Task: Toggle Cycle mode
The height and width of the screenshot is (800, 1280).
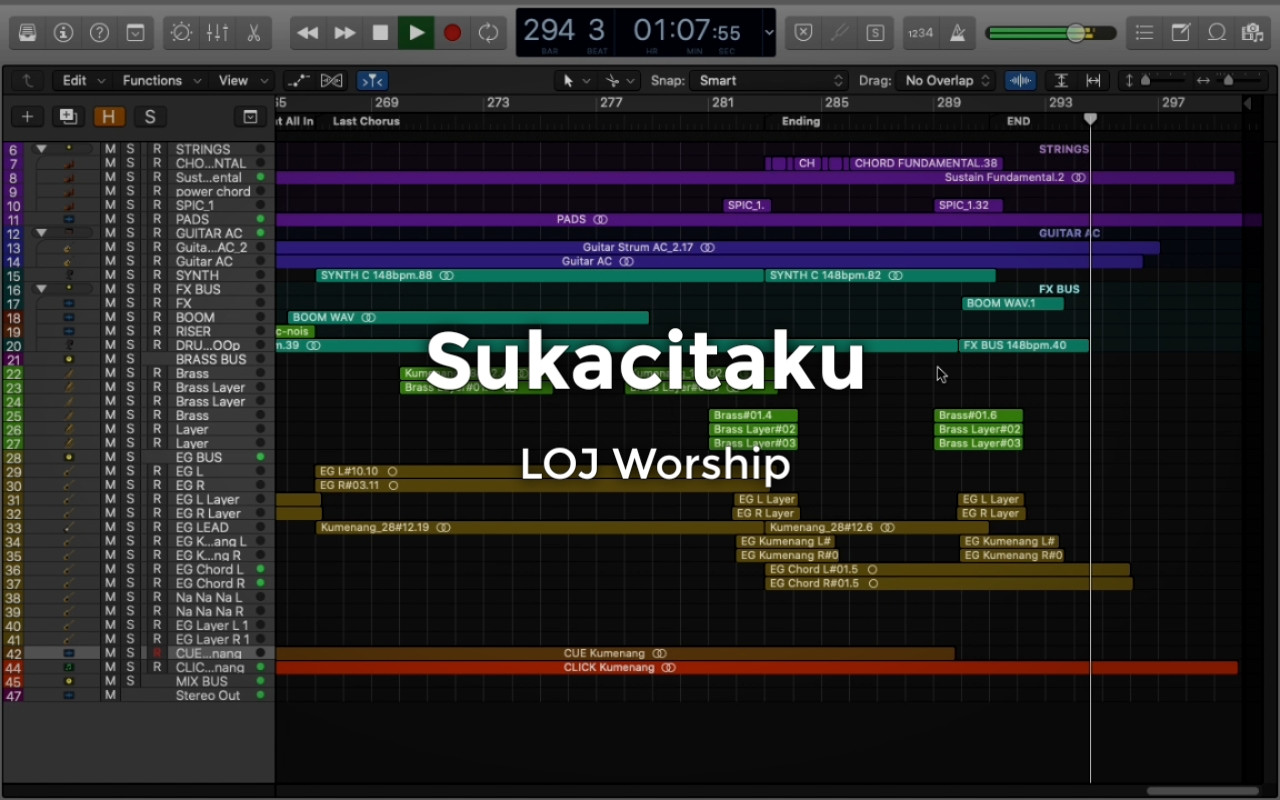Action: pyautogui.click(x=488, y=32)
